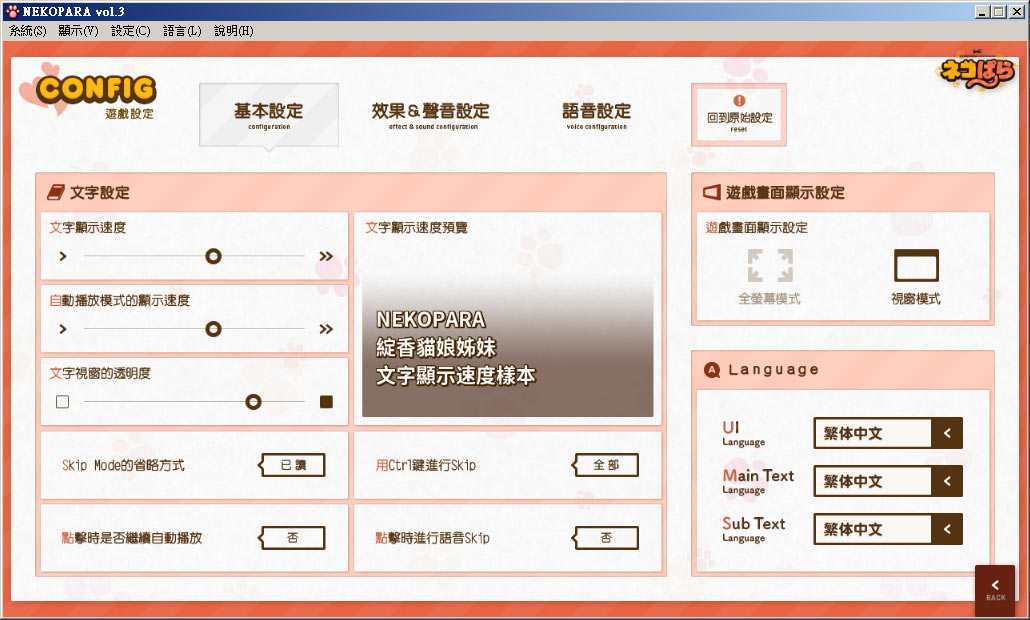The width and height of the screenshot is (1030, 620).
Task: Click the solid square opaque icon for text window
Action: tap(326, 402)
